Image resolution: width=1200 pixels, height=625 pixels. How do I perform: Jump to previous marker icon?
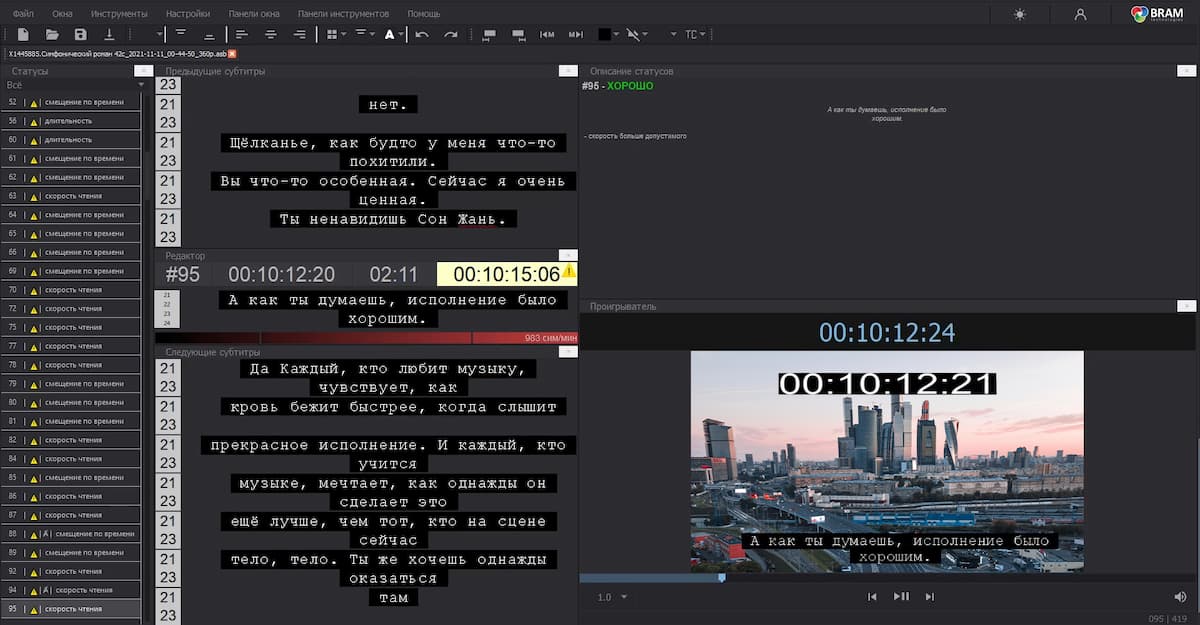coord(547,34)
